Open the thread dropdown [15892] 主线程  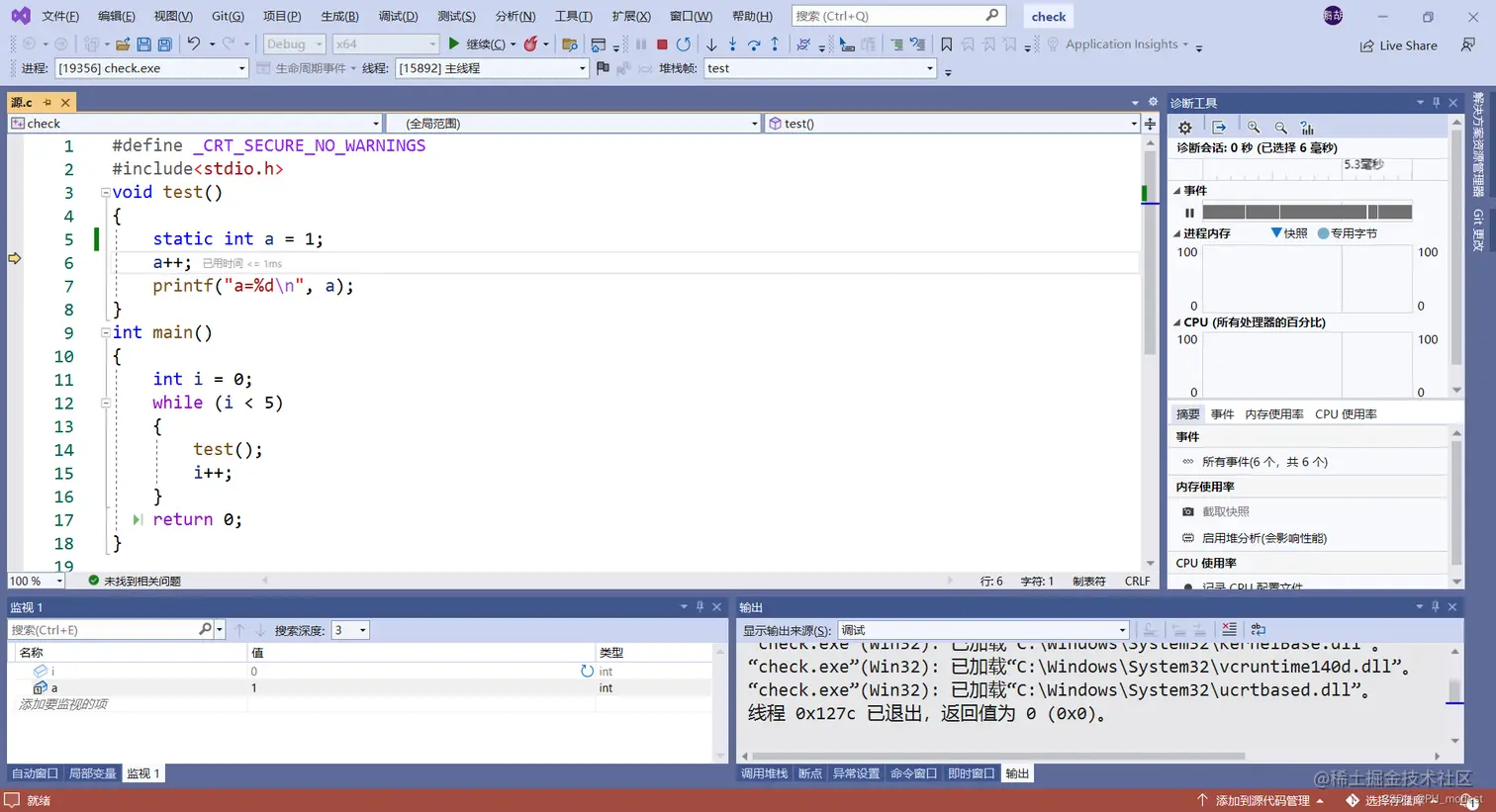[x=492, y=68]
